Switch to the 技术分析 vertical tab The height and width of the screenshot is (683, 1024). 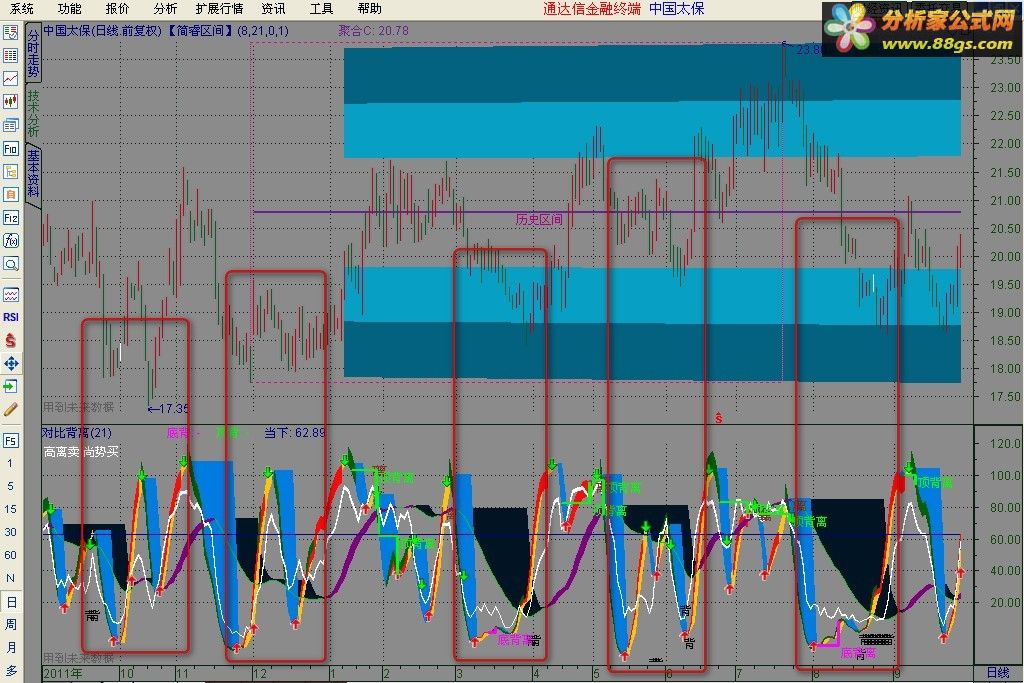(x=33, y=112)
